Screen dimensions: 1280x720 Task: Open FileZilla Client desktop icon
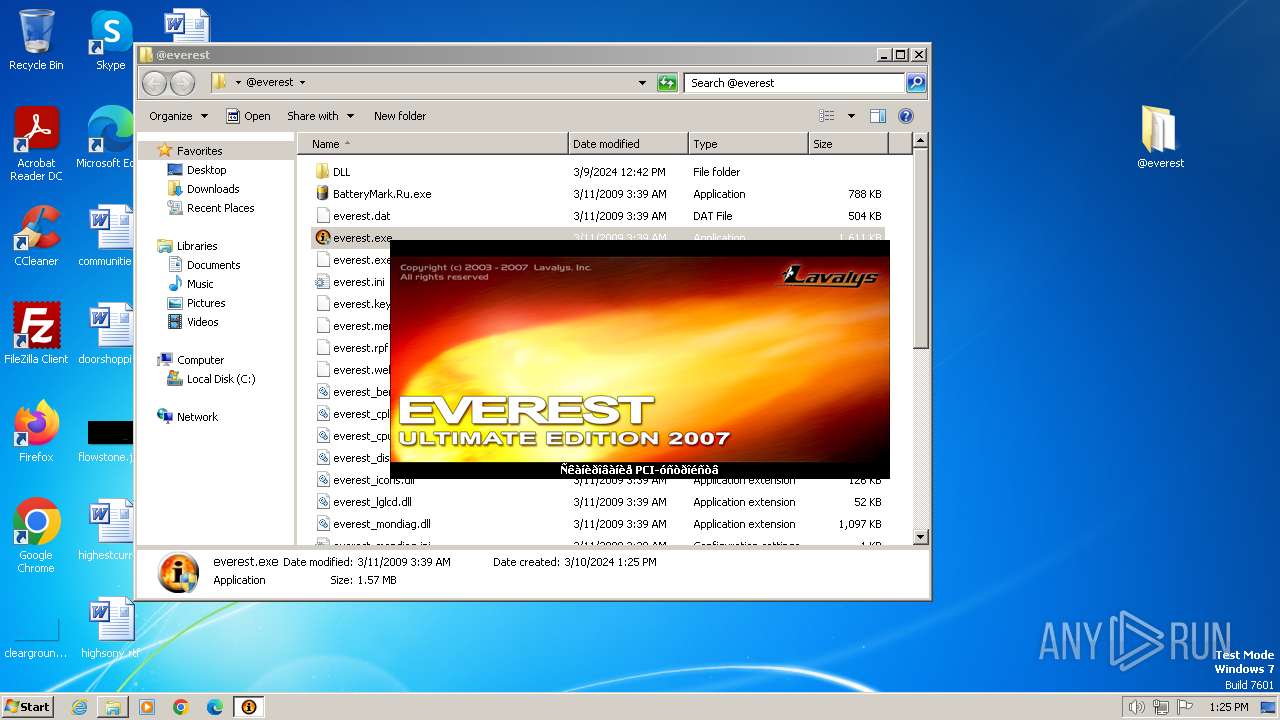tap(36, 334)
